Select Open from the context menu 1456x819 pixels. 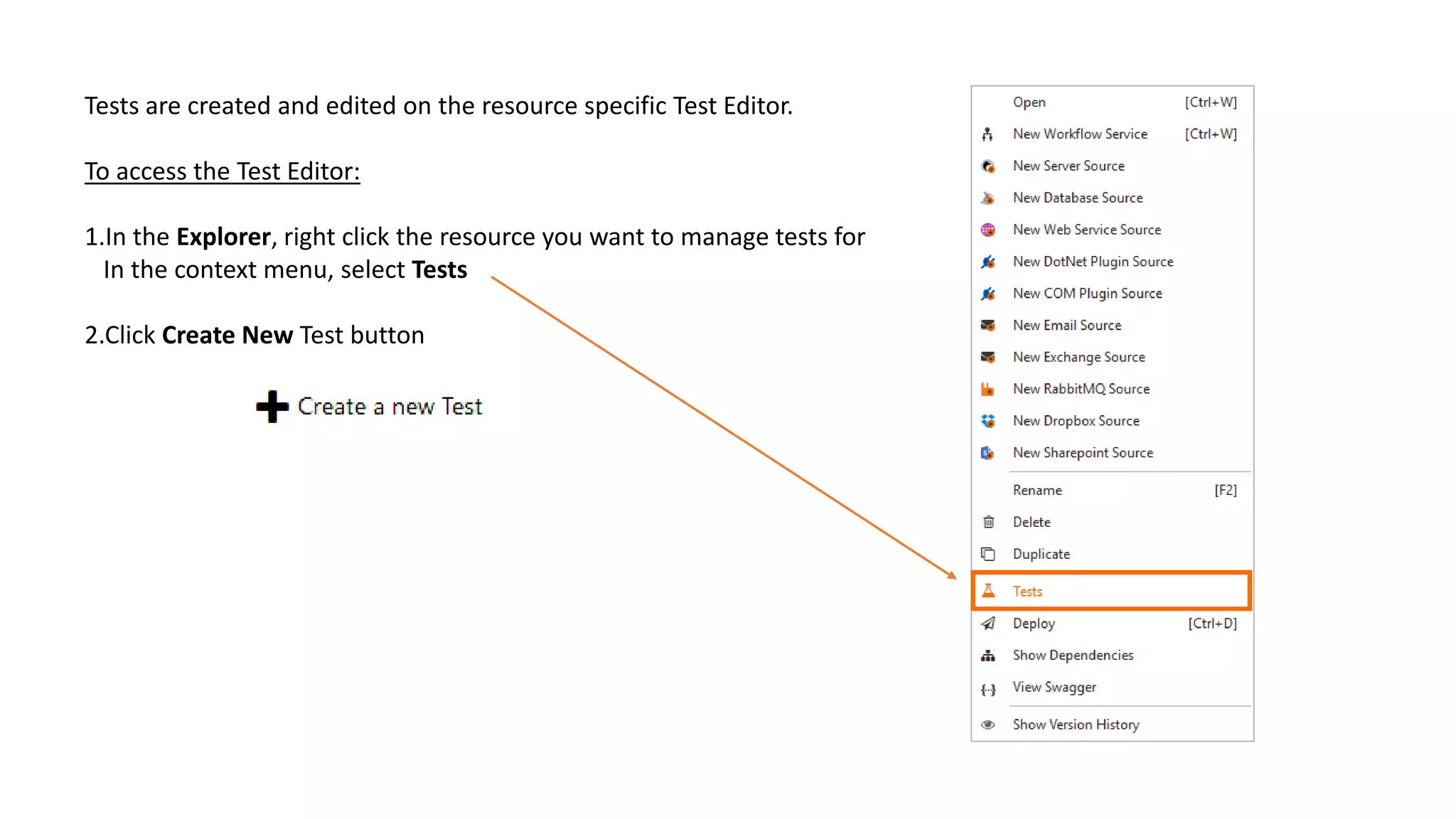(1029, 102)
